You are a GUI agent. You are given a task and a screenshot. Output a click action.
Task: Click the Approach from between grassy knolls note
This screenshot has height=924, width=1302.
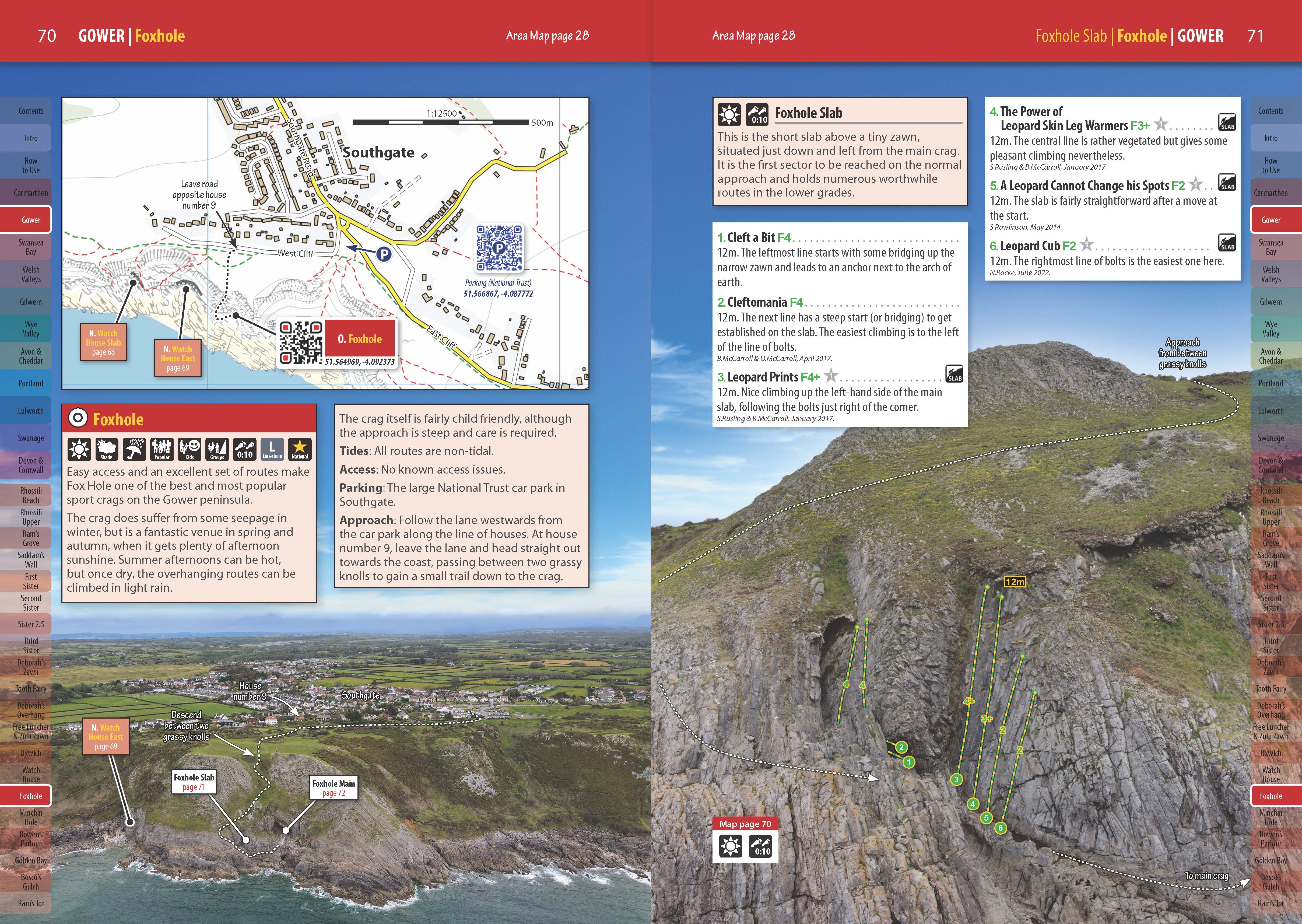click(x=1182, y=353)
